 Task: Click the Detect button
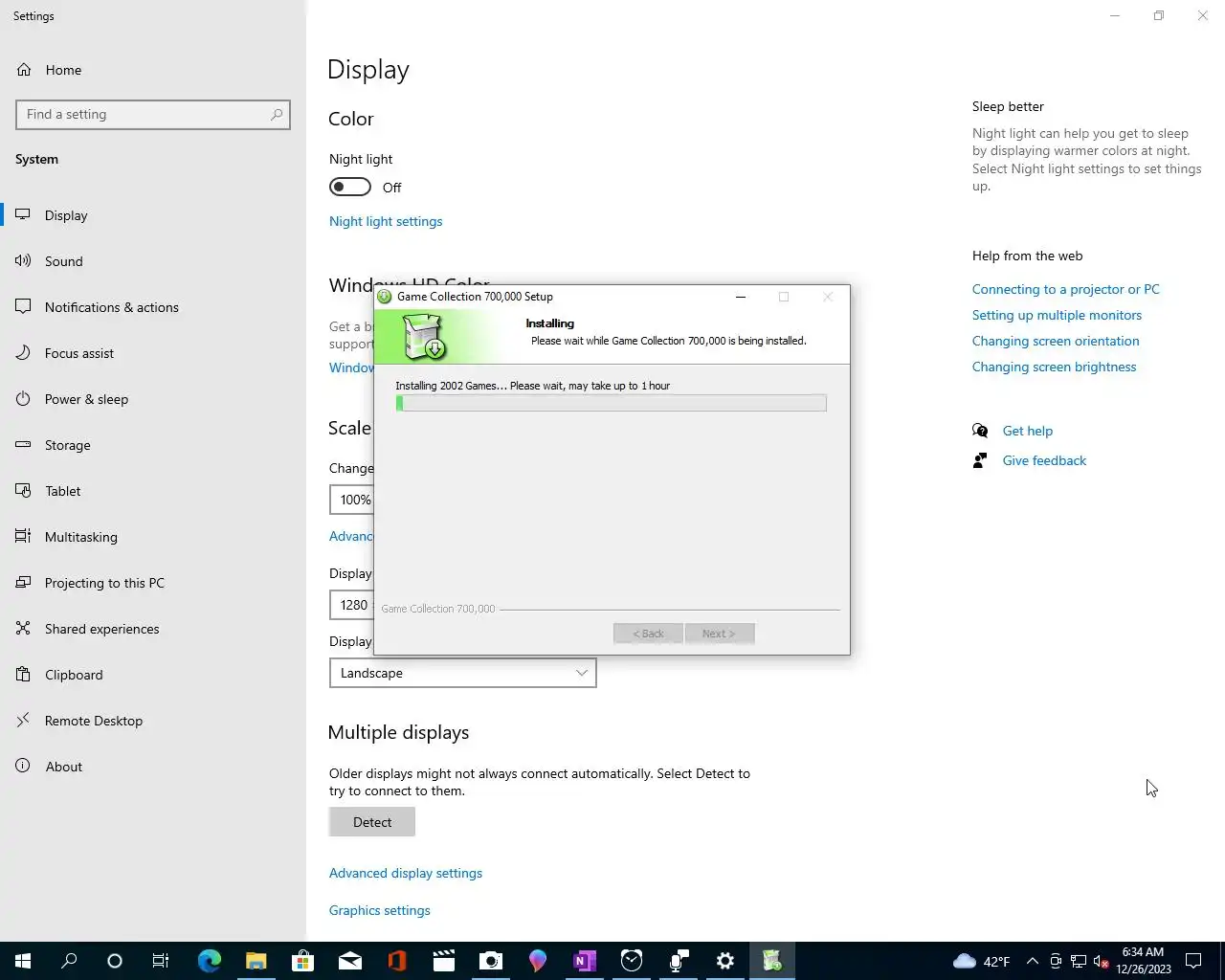click(372, 822)
